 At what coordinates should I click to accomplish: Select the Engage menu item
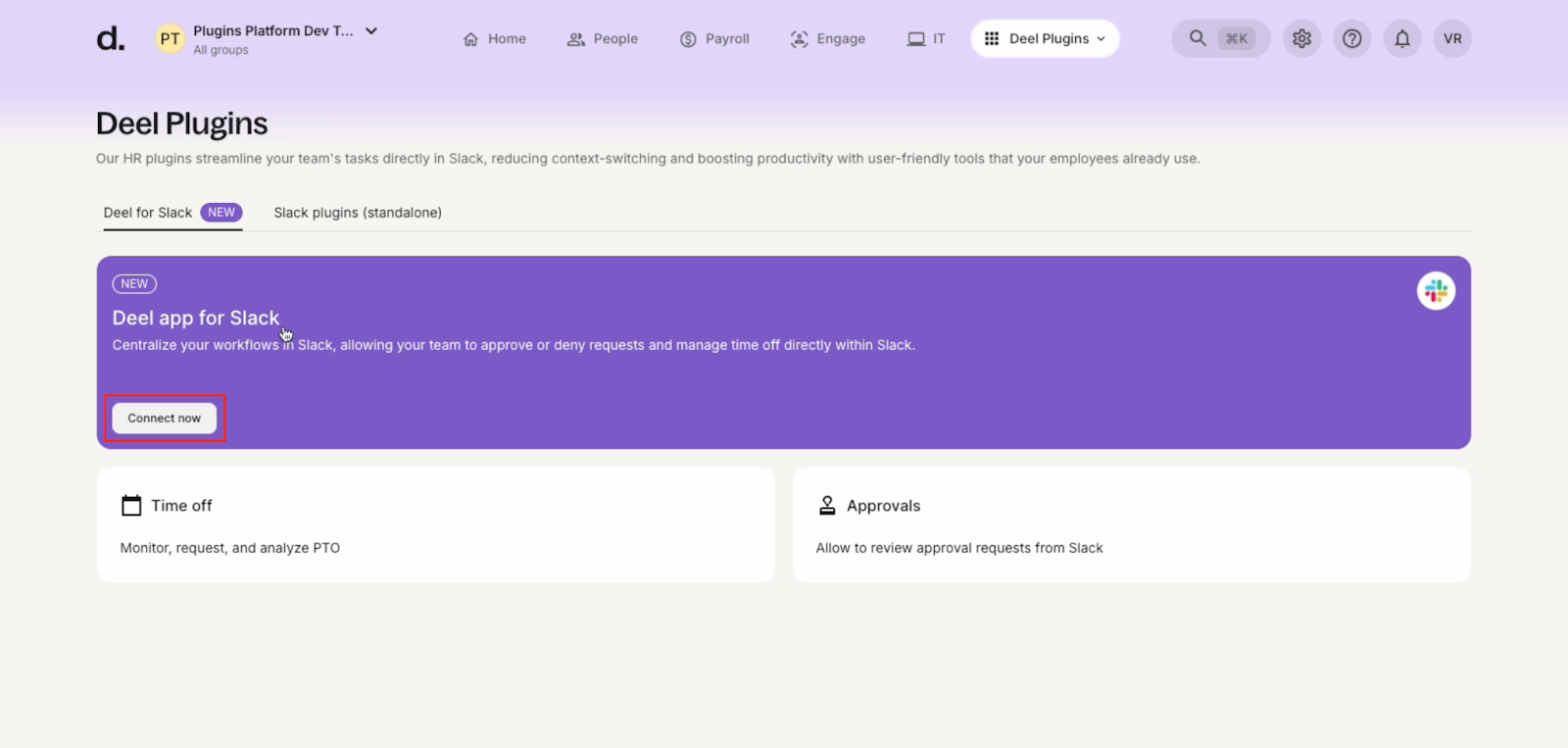(828, 38)
